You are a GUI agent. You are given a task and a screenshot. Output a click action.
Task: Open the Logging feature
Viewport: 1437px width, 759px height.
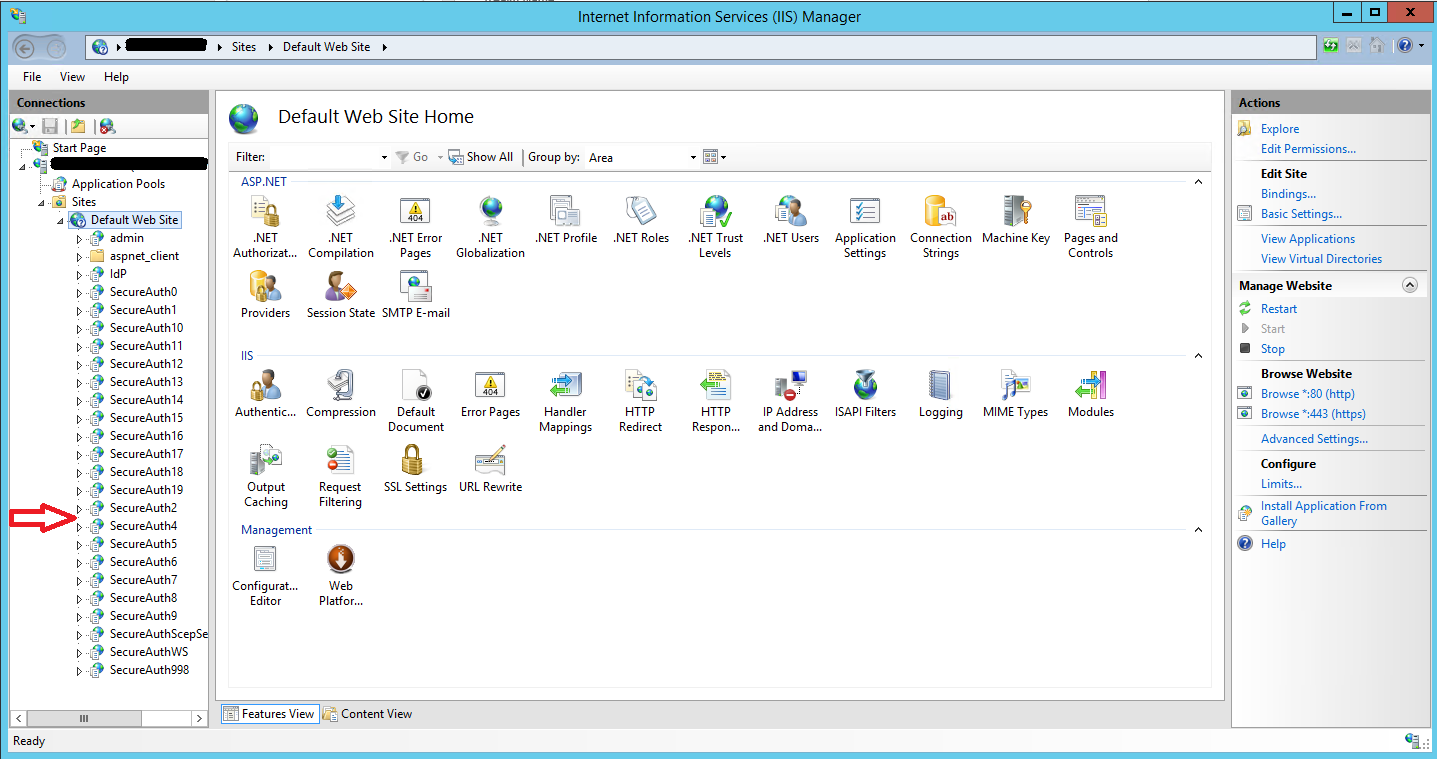tap(941, 394)
